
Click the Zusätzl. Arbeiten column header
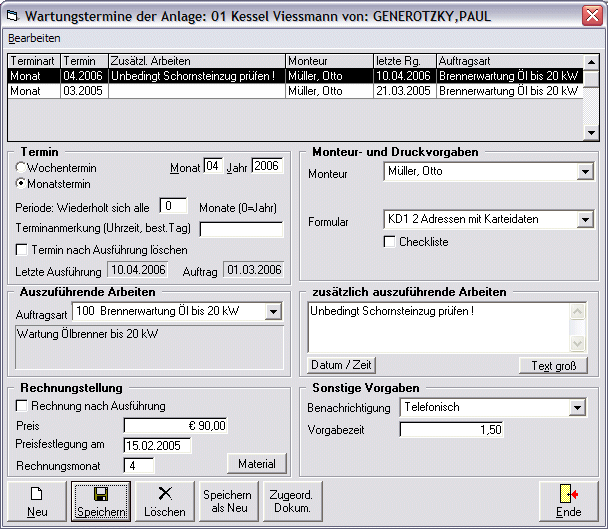(197, 61)
